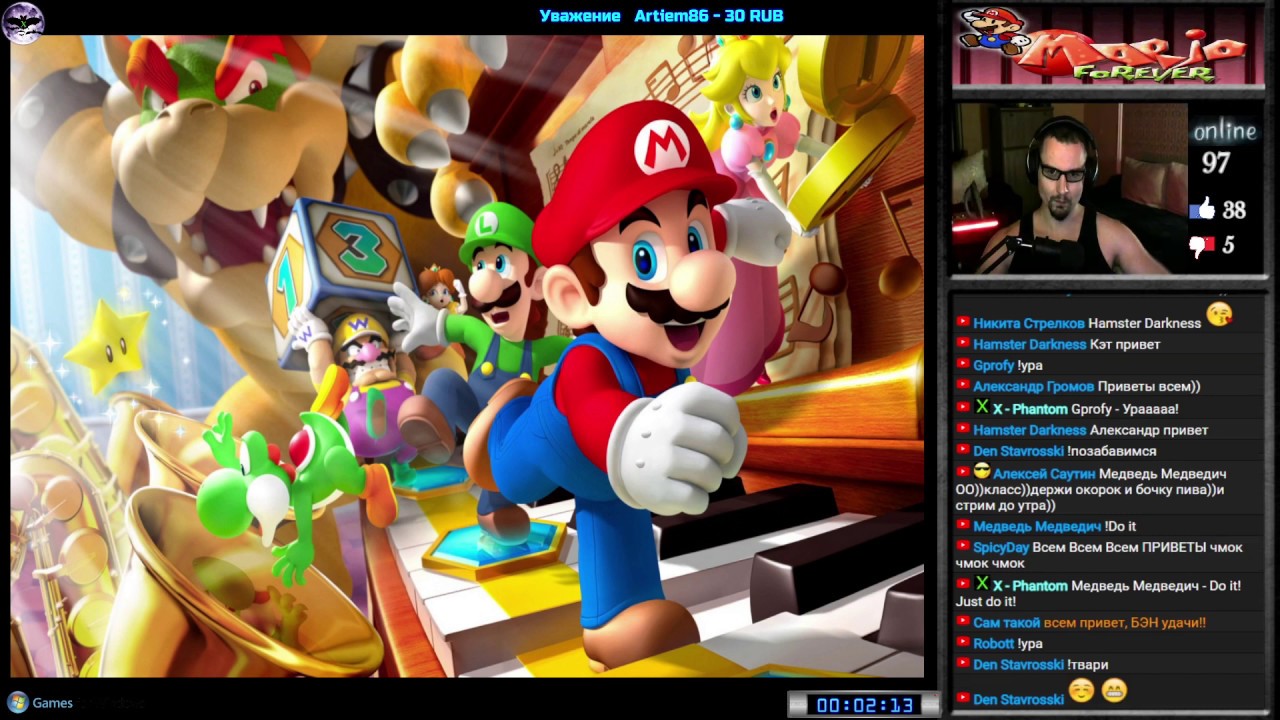This screenshot has width=1280, height=720.
Task: Click the Mario Party artwork in the main view
Action: click(x=467, y=356)
